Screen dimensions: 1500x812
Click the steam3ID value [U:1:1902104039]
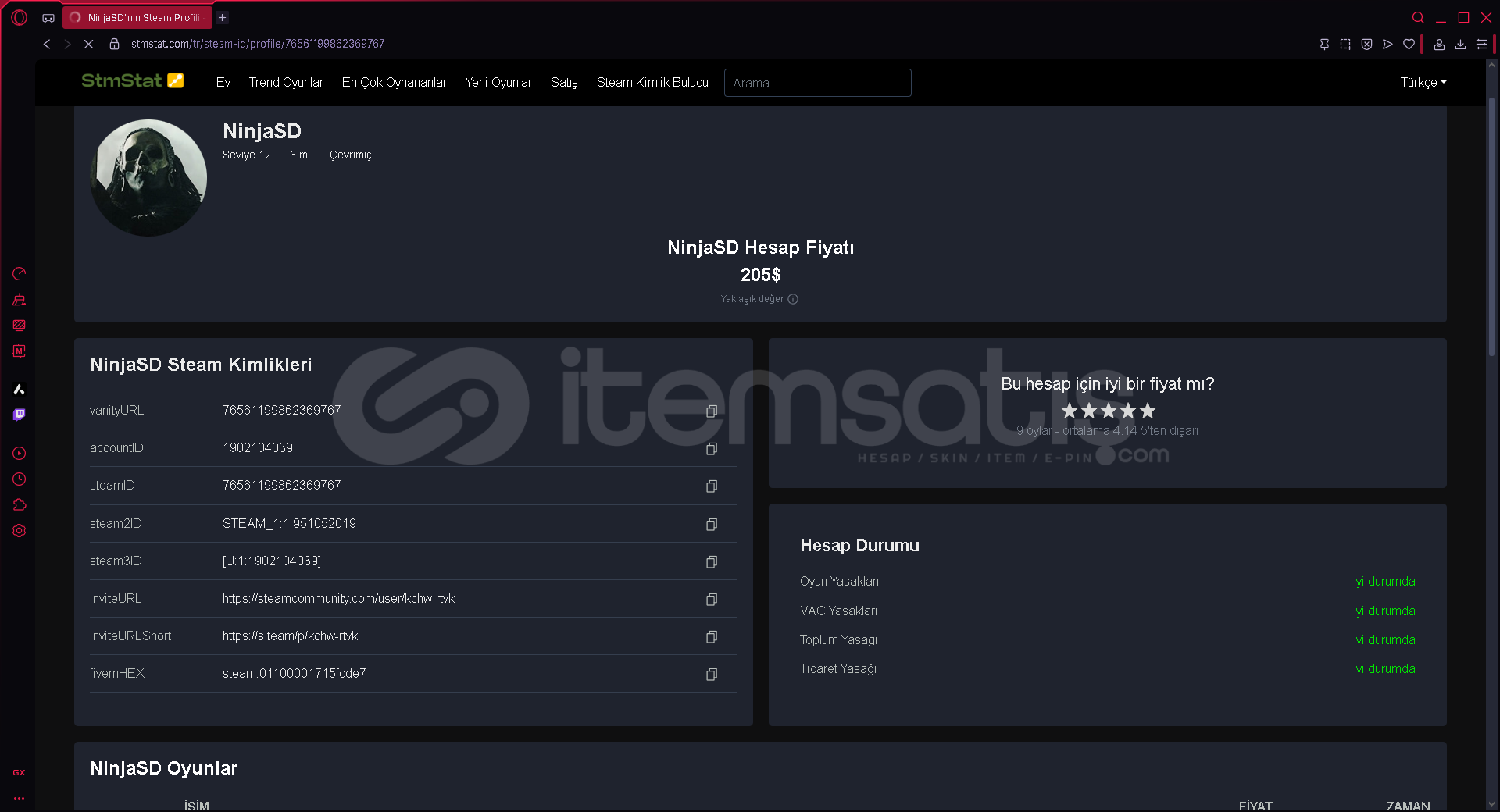pyautogui.click(x=271, y=561)
